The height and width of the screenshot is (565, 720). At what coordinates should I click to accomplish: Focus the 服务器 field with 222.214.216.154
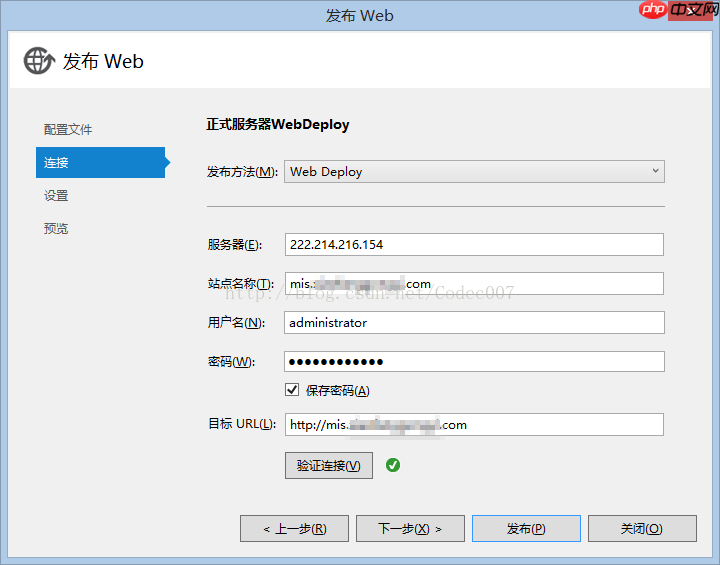(474, 244)
